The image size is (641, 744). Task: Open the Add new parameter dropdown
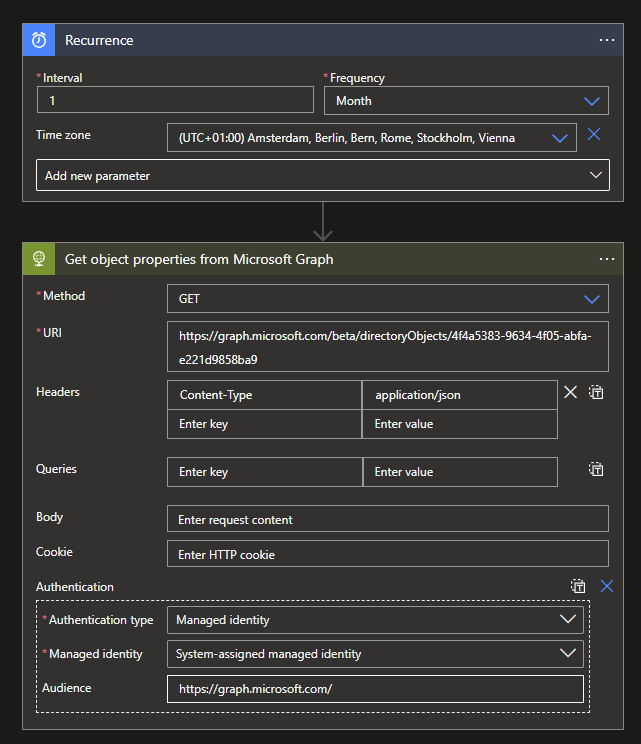(322, 175)
